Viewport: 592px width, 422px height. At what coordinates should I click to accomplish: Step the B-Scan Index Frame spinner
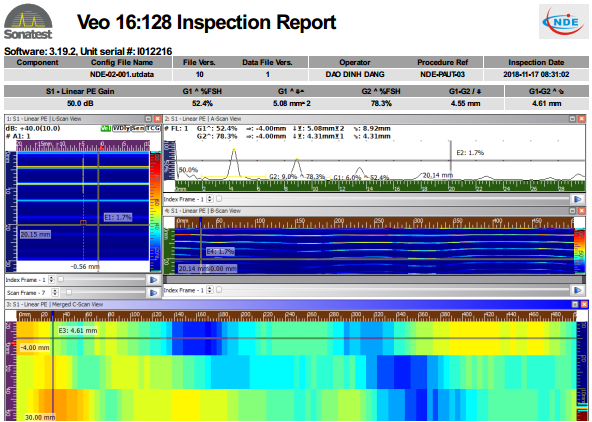210,290
